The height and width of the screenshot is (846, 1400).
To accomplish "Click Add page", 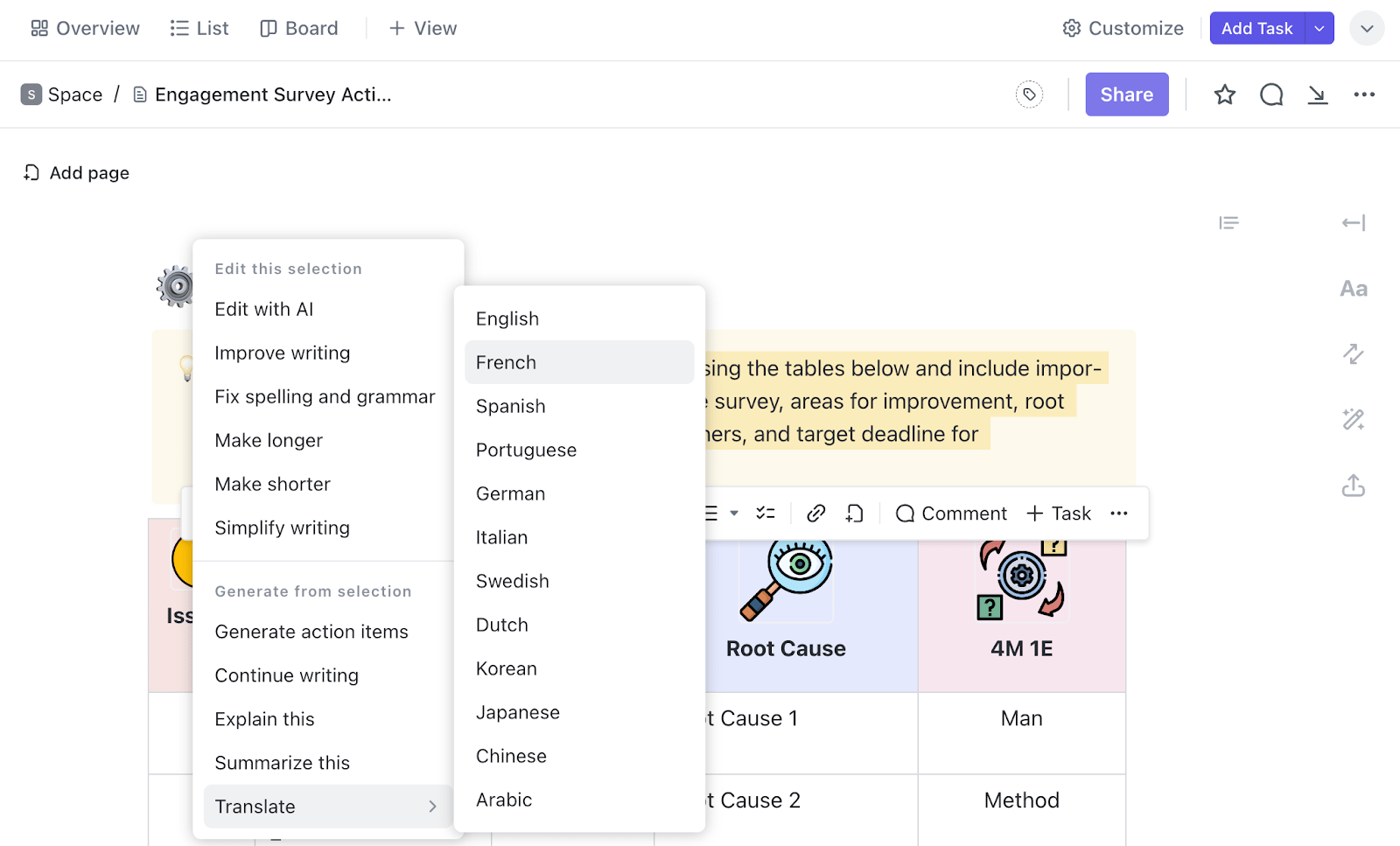I will coord(75,172).
